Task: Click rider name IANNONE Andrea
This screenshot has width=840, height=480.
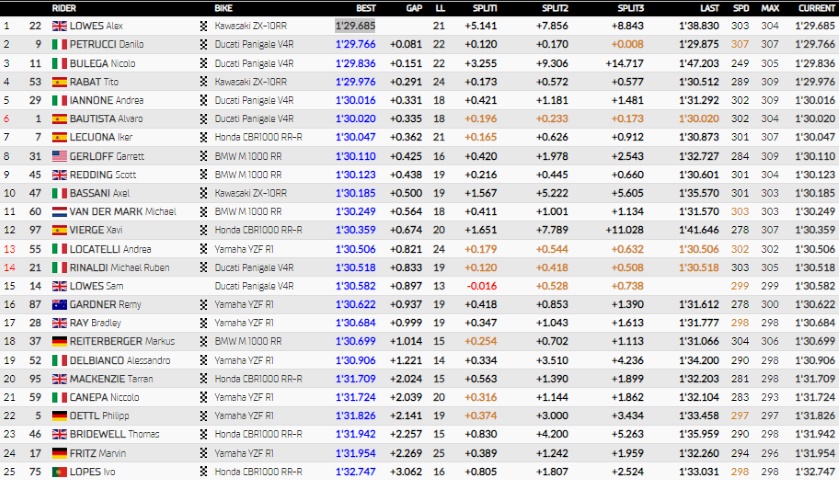Action: [107, 100]
